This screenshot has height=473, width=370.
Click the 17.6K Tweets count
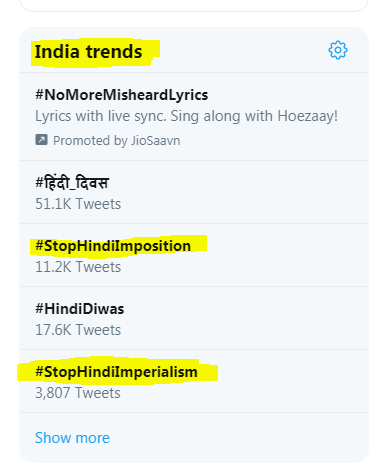pos(78,330)
